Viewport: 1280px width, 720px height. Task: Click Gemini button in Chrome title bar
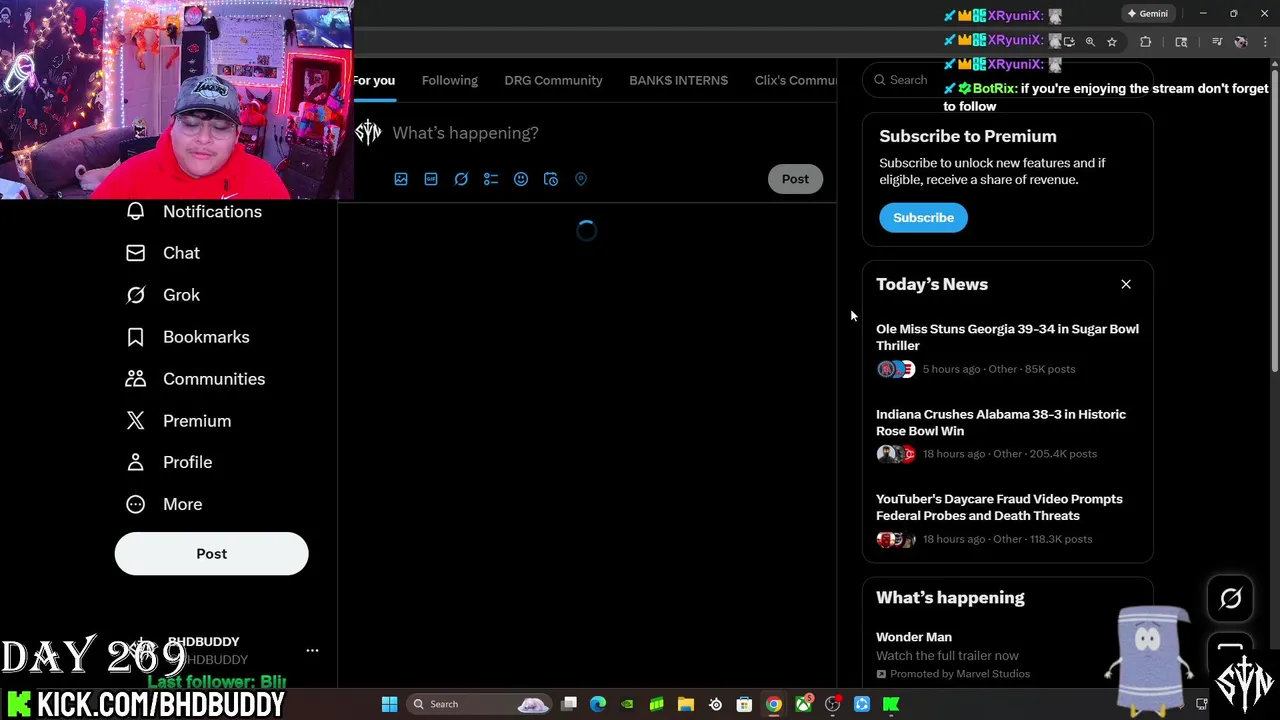click(1147, 14)
